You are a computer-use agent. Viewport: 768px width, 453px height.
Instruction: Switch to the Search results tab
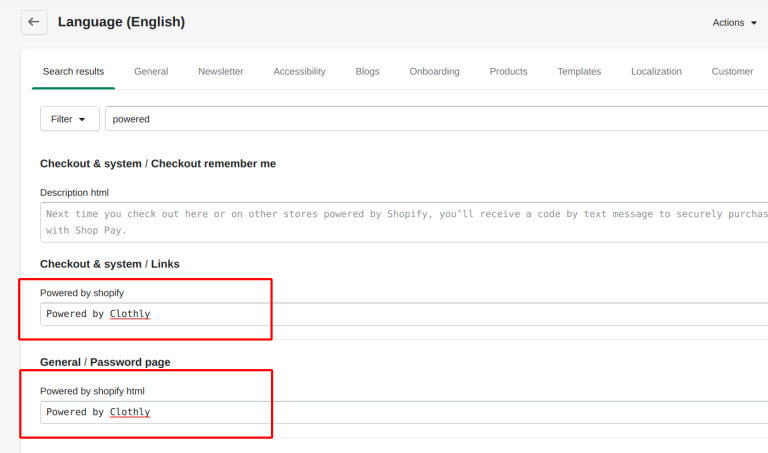pos(73,72)
